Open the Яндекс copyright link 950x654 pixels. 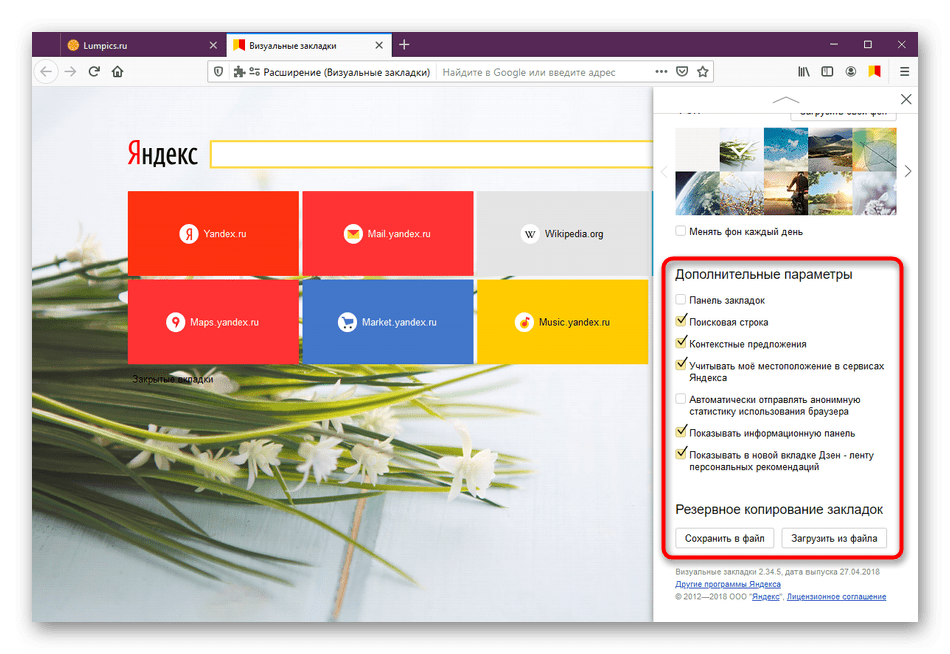coord(766,597)
